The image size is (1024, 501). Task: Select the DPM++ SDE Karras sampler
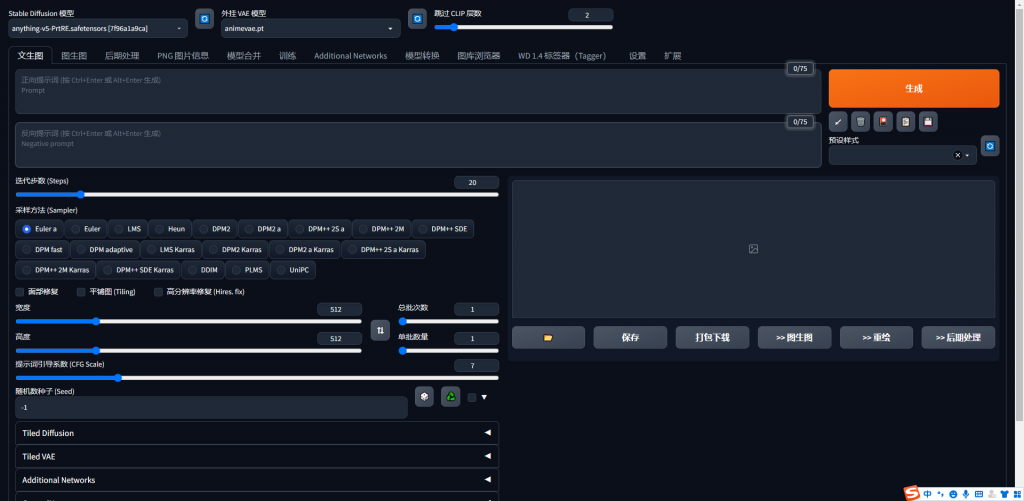(138, 270)
